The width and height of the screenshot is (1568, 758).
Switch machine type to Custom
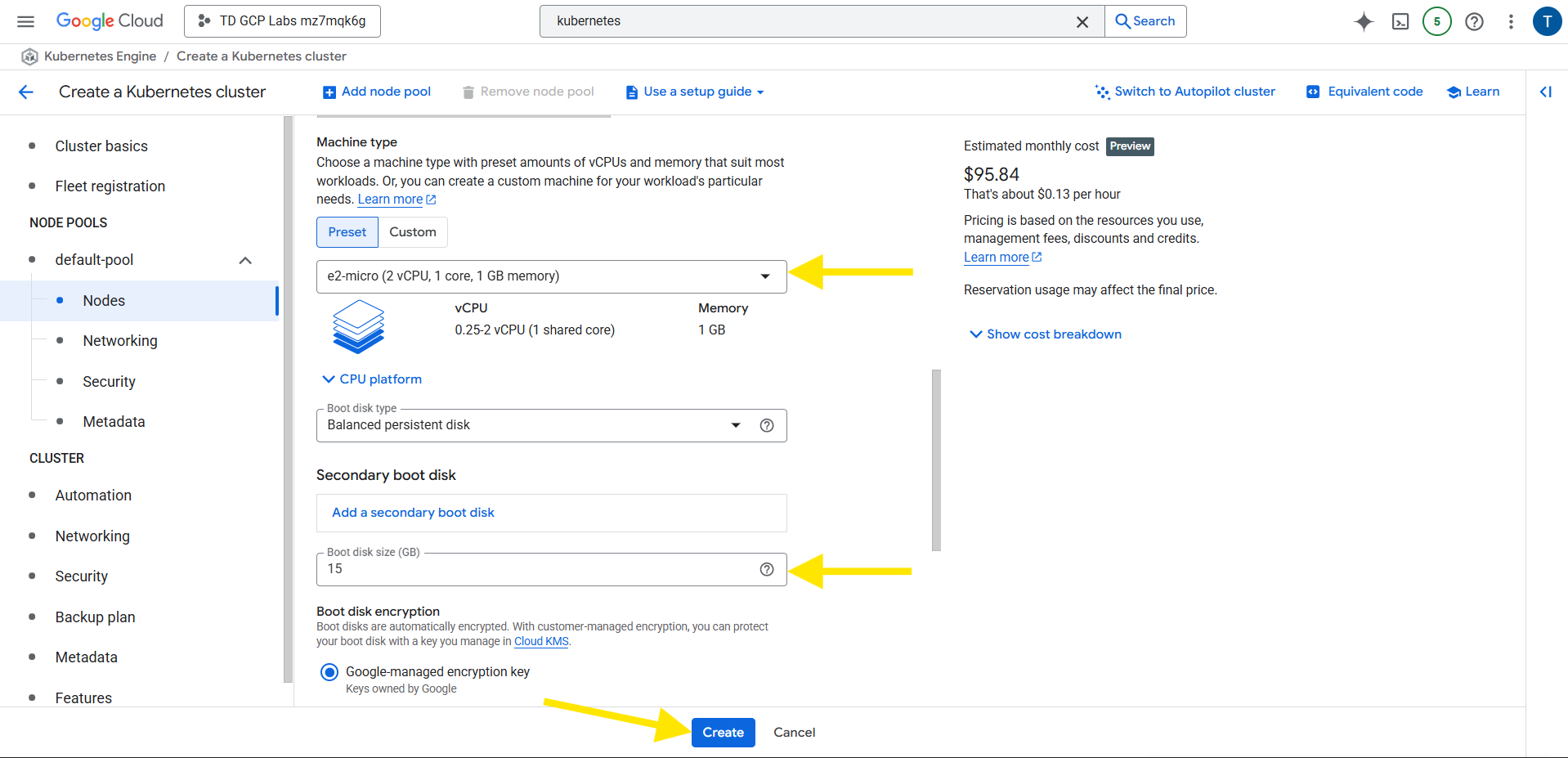(x=412, y=232)
